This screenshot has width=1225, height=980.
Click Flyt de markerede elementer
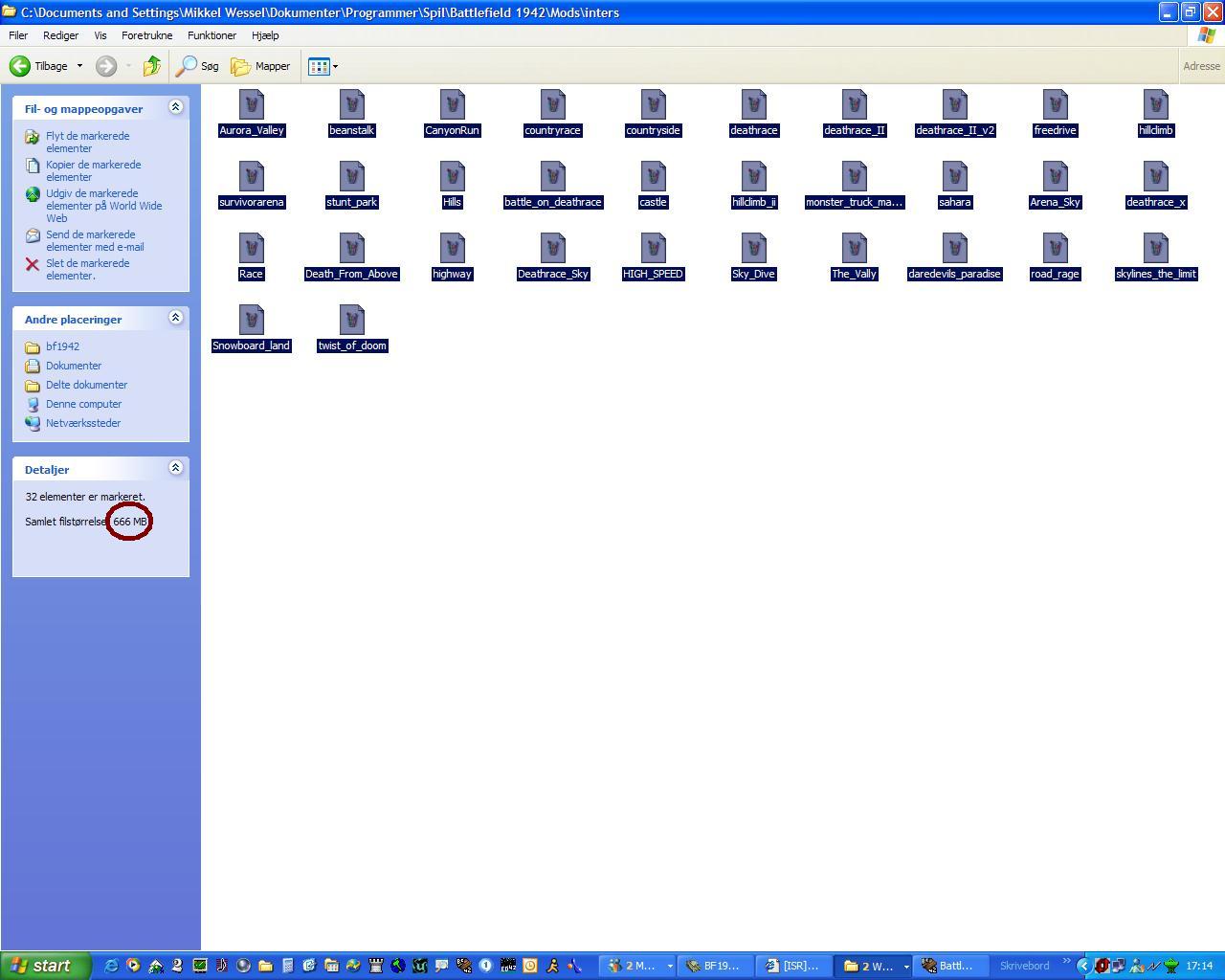[87, 142]
